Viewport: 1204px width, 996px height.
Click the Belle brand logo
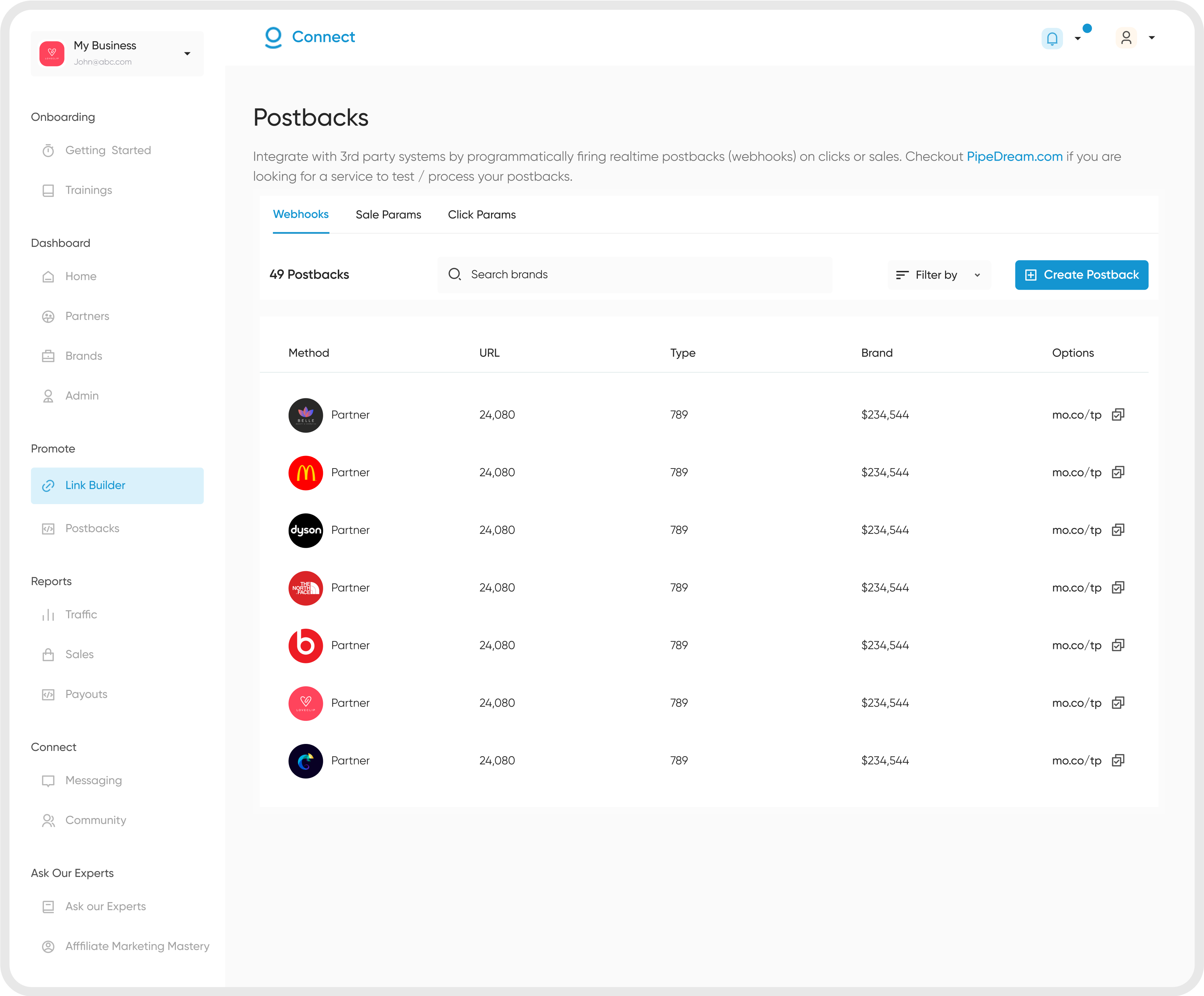(306, 415)
